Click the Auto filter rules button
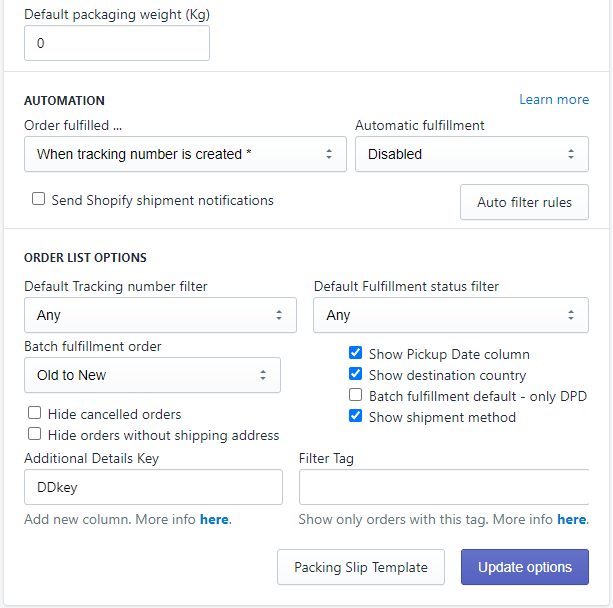Image resolution: width=613 pixels, height=608 pixels. (x=524, y=202)
